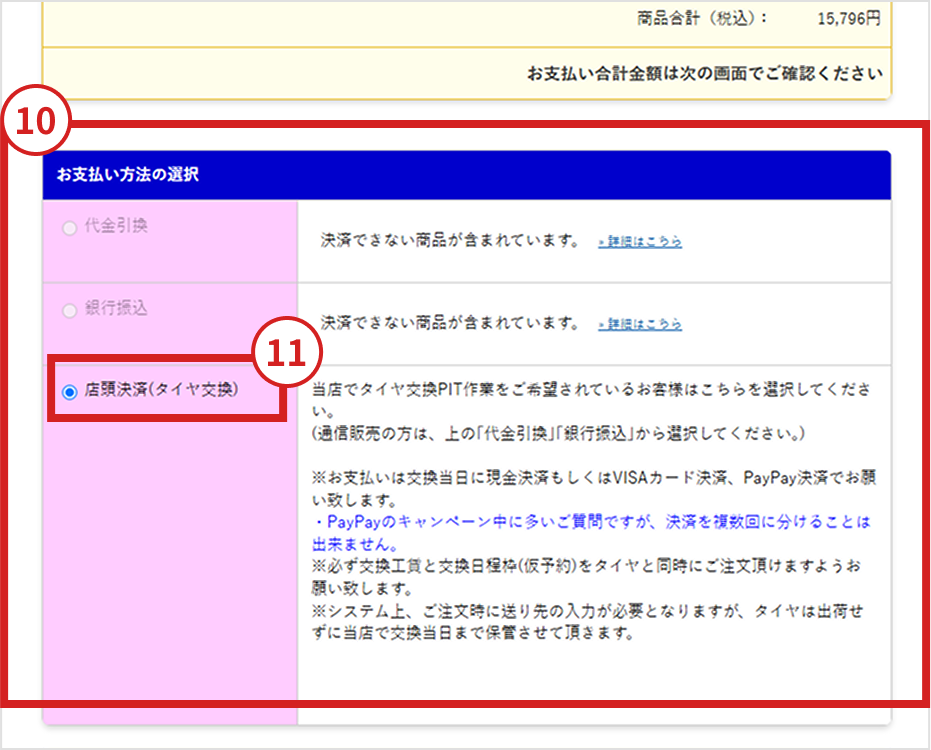Viewport: 931px width, 750px height.
Task: Click 決済できない商品 message in 代金引換 row
Action: pyautogui.click(x=450, y=241)
